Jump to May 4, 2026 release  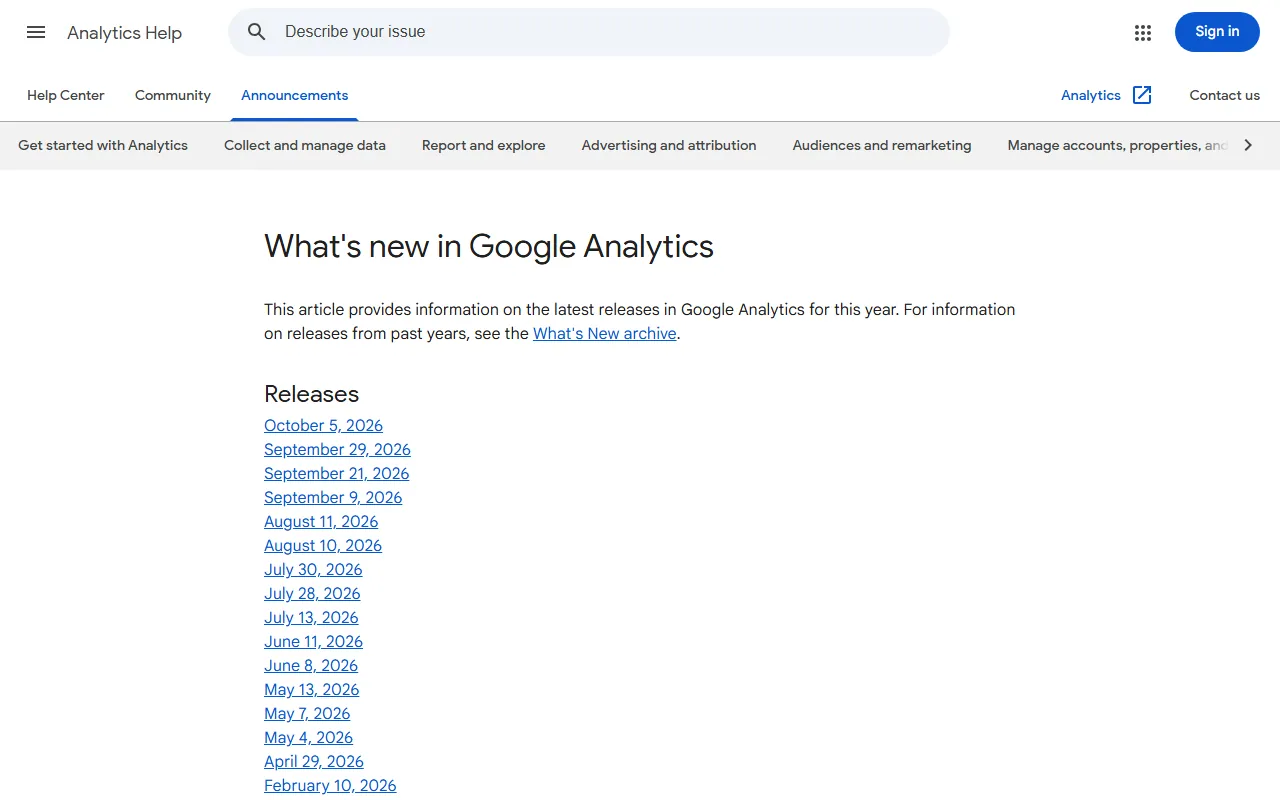(308, 737)
